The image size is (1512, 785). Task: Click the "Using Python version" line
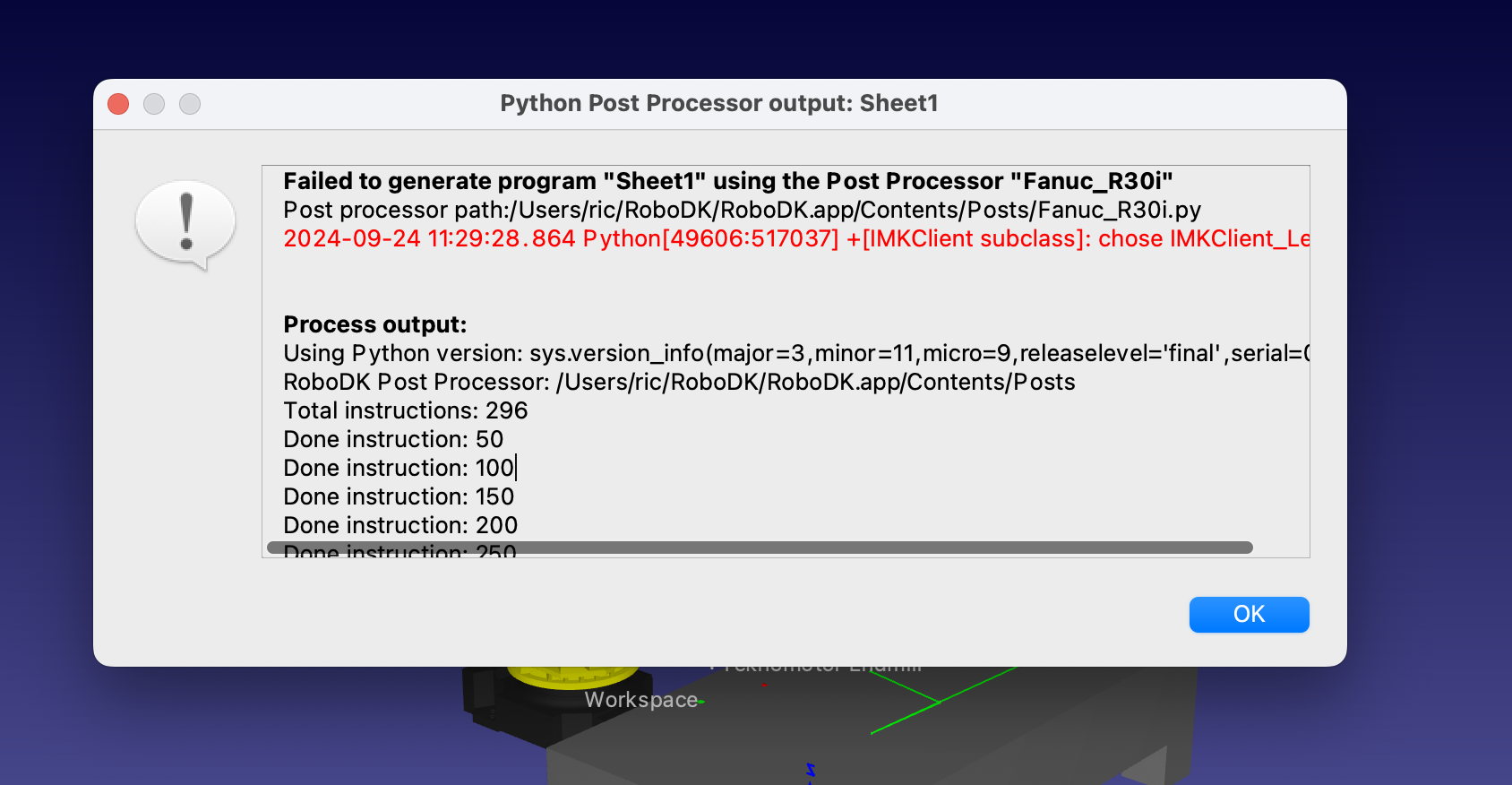tap(795, 354)
